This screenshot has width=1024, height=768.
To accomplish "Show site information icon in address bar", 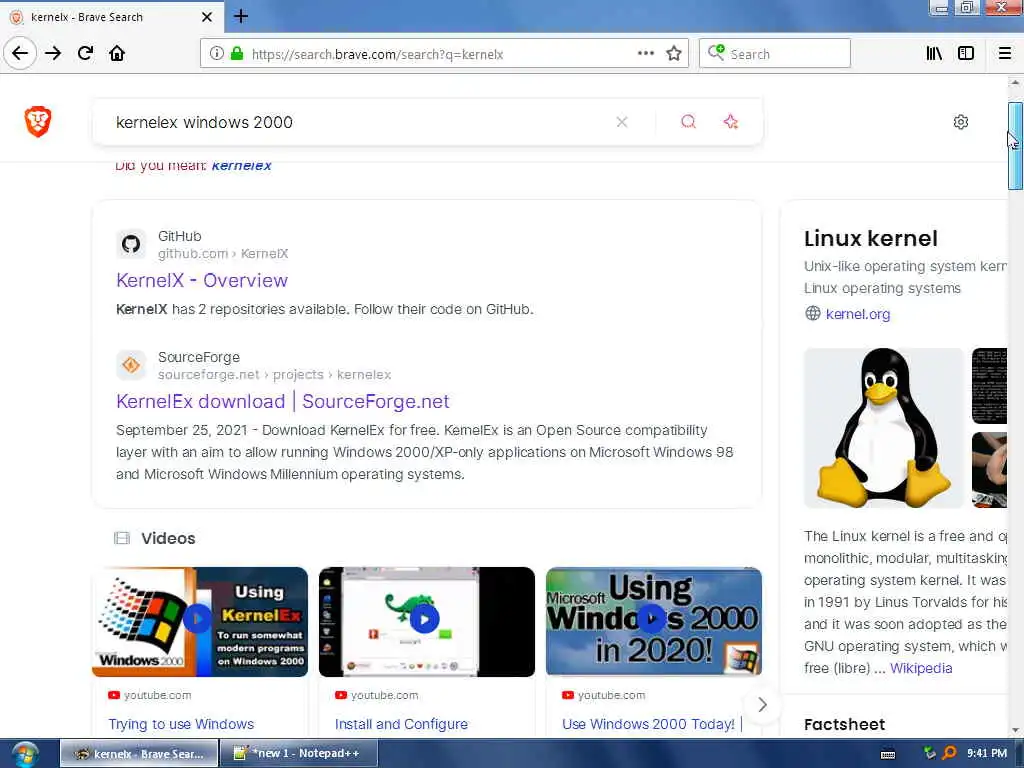I will pos(216,54).
